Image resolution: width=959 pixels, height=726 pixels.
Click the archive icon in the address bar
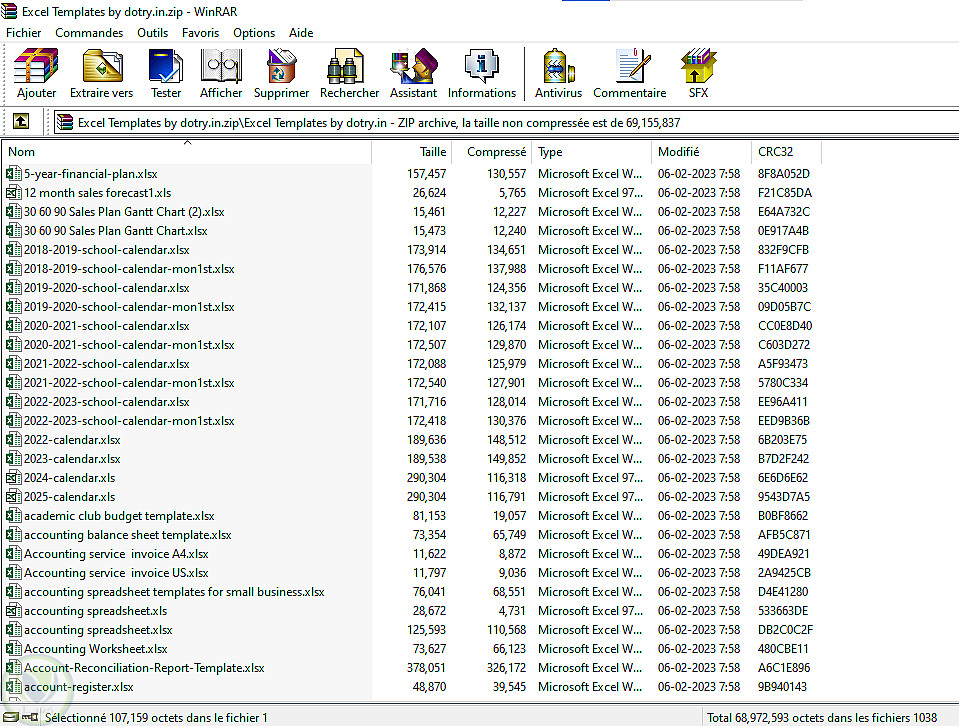[x=65, y=122]
